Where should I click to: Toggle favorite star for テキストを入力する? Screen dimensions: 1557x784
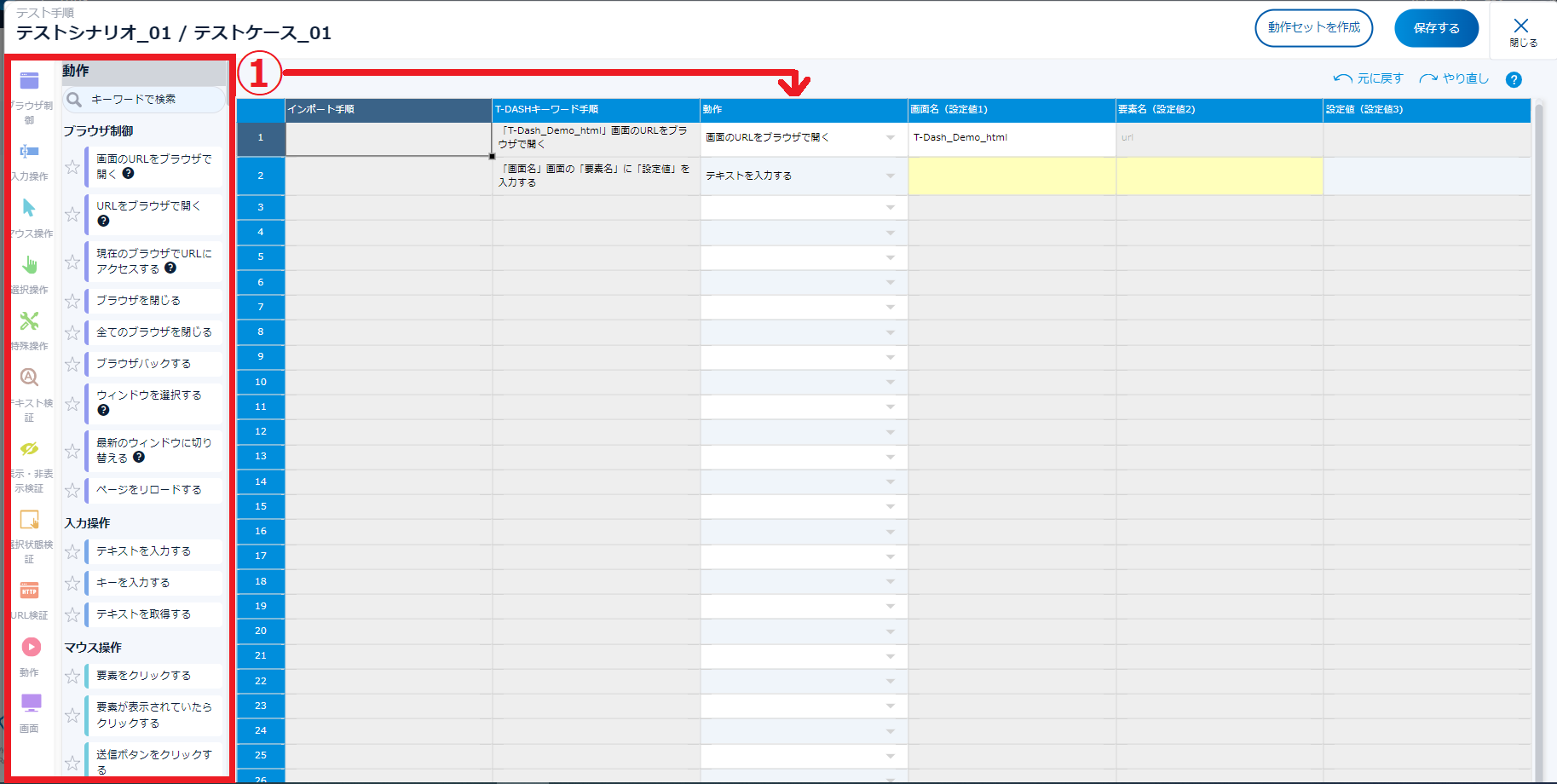tap(72, 552)
